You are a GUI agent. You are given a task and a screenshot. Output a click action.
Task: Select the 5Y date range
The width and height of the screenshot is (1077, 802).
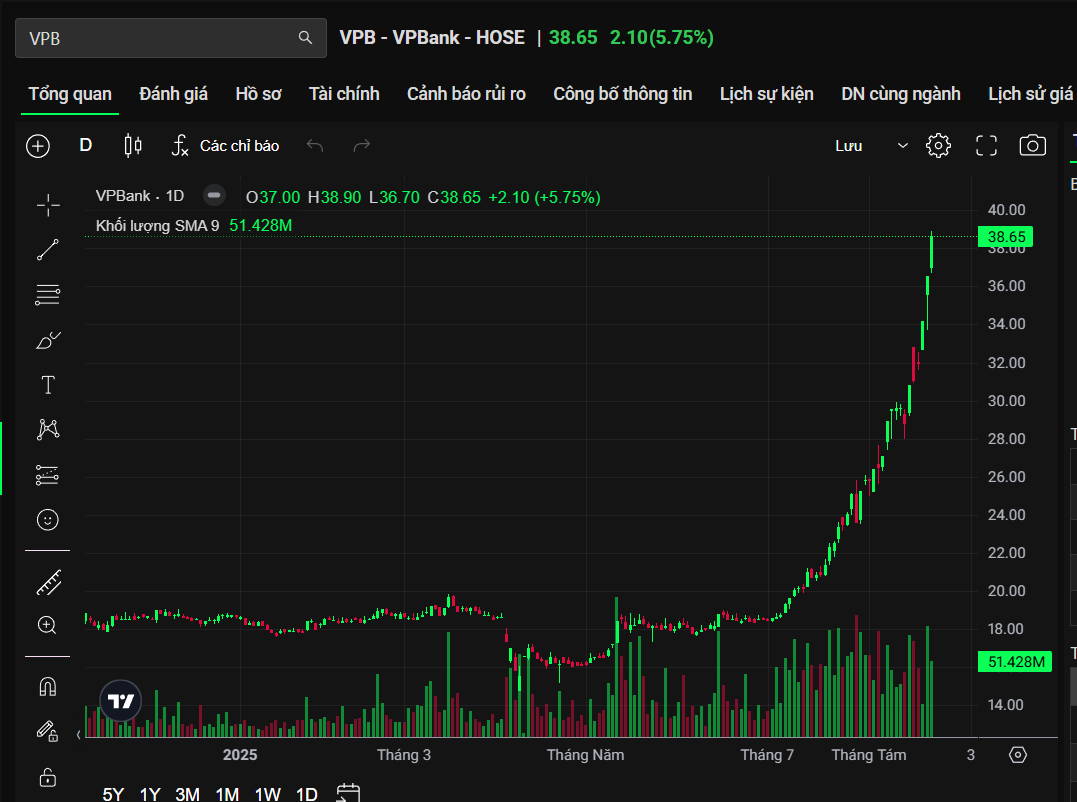pyautogui.click(x=113, y=794)
